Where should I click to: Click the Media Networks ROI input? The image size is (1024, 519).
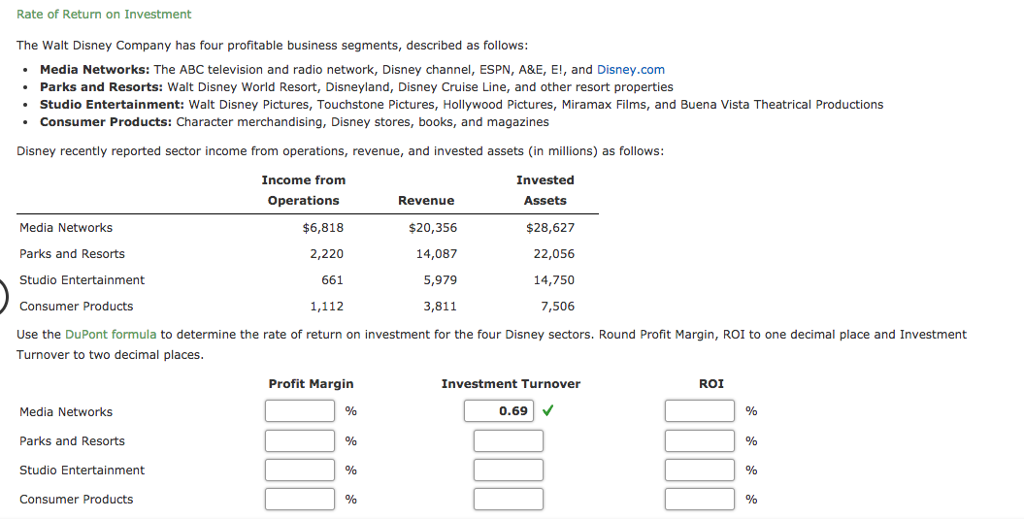coord(700,411)
